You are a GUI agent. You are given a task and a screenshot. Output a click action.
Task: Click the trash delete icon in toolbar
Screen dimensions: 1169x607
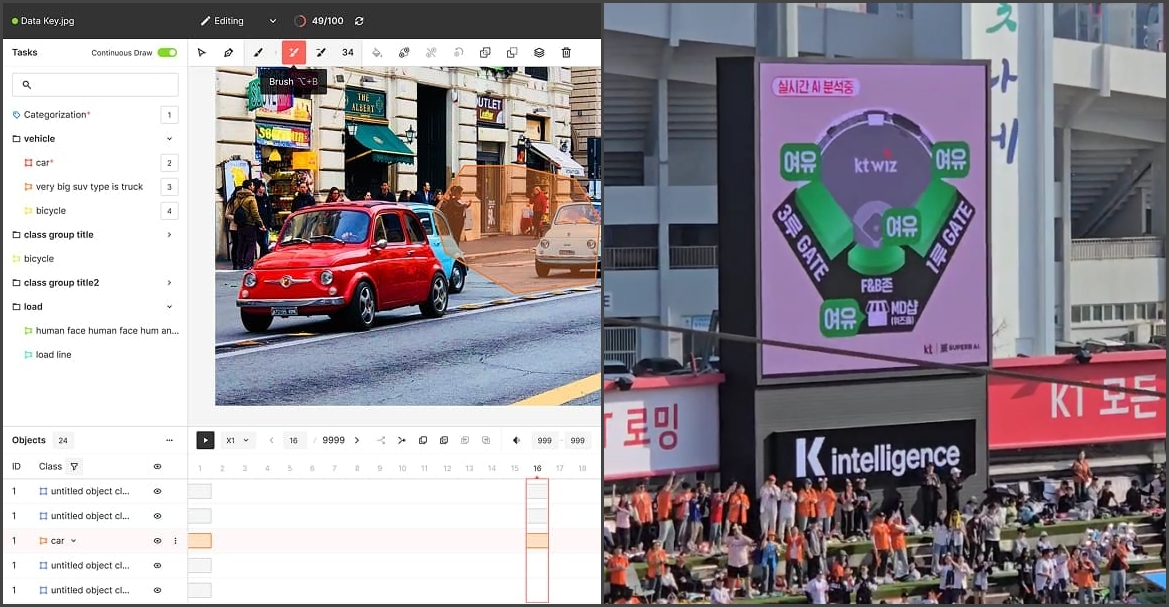coord(566,53)
